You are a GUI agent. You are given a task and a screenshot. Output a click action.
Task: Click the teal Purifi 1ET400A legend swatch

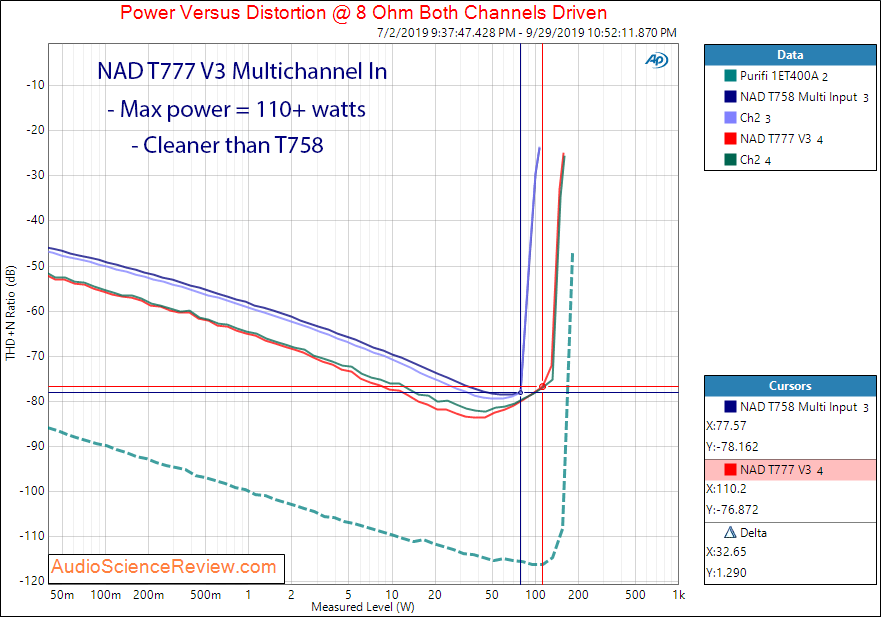[730, 75]
